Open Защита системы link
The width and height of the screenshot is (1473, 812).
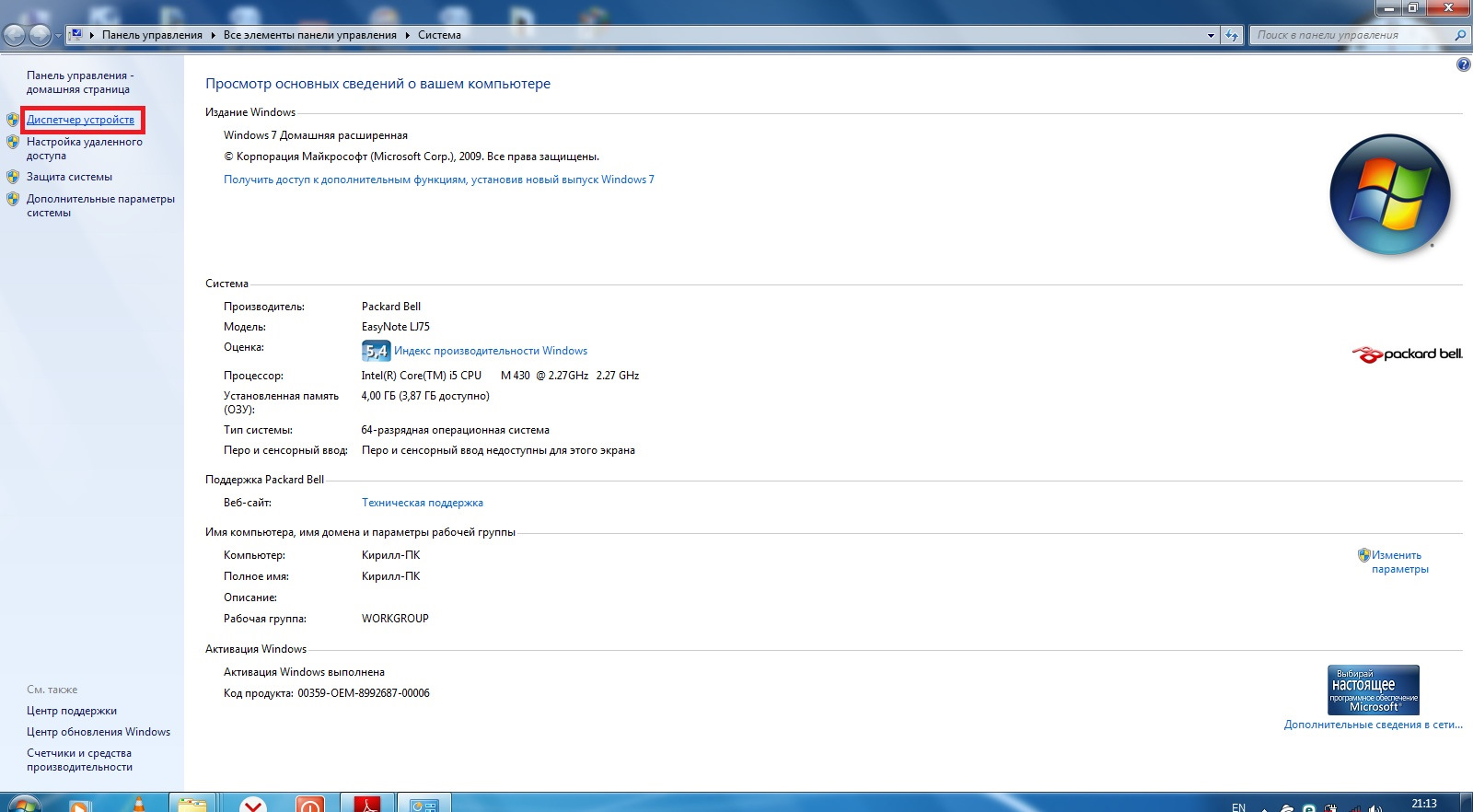69,177
